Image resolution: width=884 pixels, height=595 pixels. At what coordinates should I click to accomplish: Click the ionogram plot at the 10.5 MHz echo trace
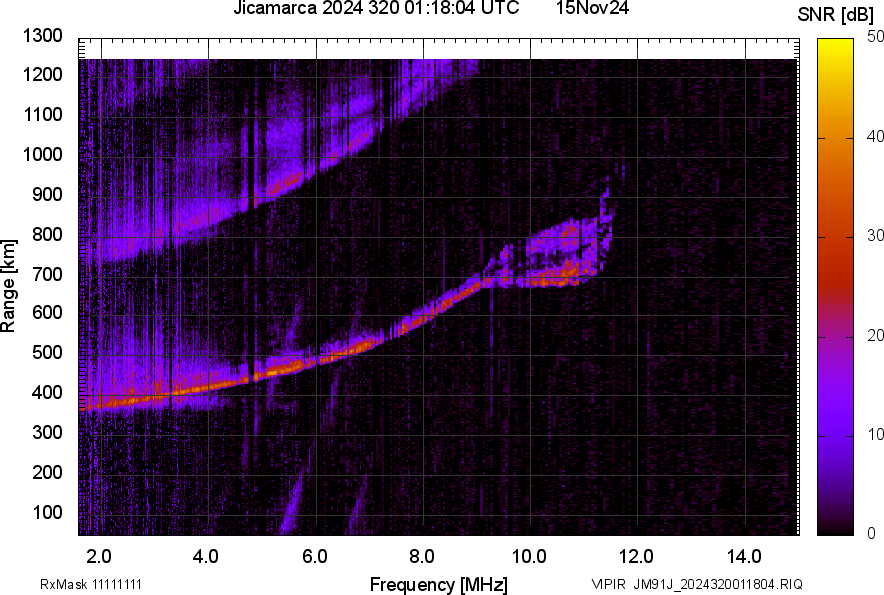point(557,279)
